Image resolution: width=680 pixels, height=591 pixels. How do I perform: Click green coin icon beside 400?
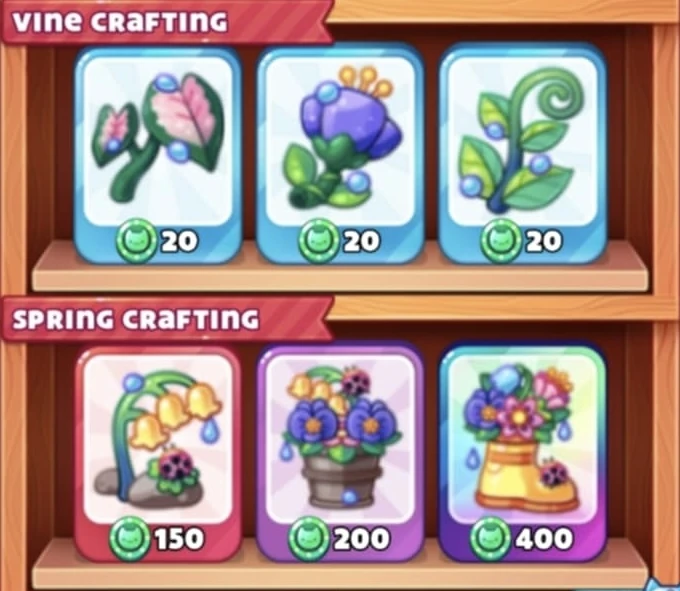[490, 539]
